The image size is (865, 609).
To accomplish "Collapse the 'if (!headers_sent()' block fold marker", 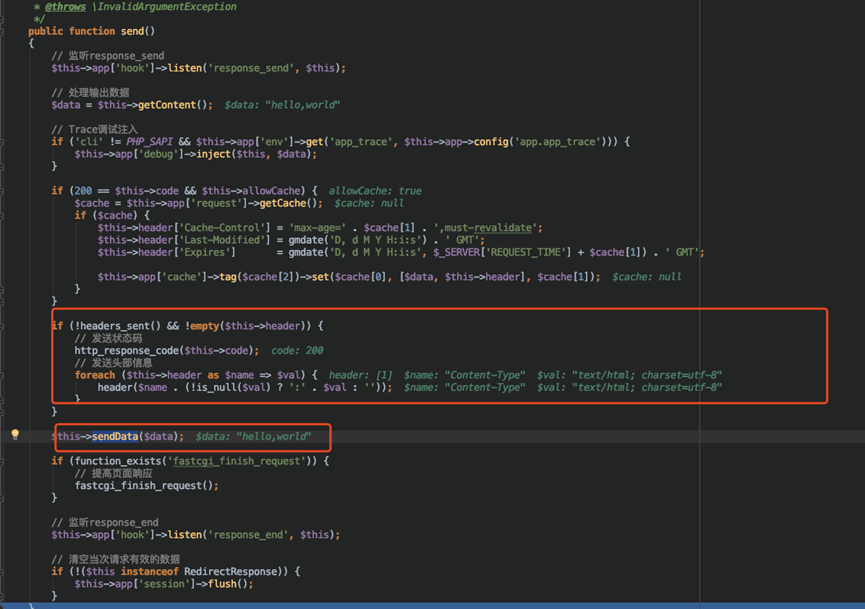I will (x=2, y=326).
